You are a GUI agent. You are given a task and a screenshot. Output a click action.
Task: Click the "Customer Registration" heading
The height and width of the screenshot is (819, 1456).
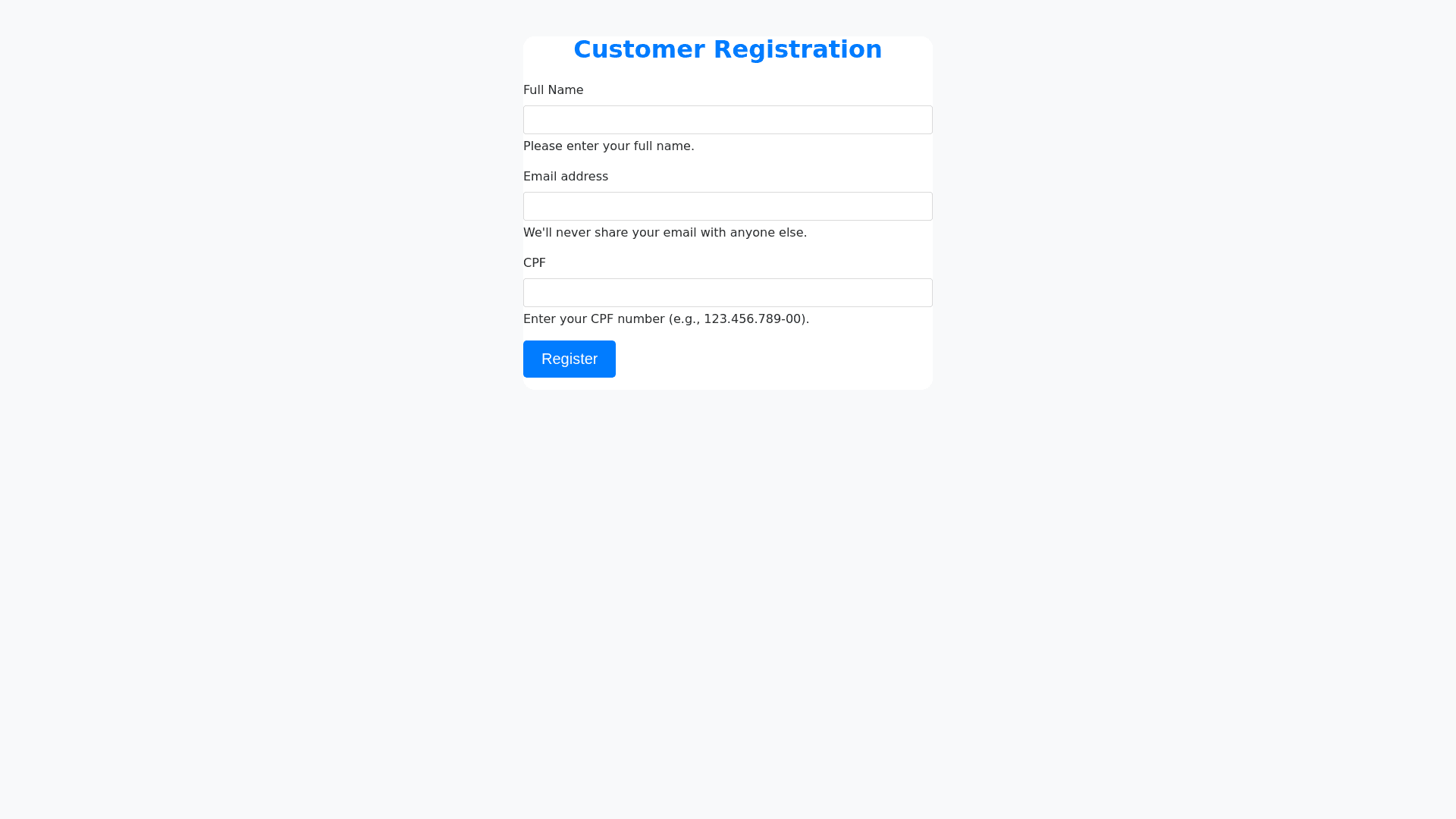(727, 49)
